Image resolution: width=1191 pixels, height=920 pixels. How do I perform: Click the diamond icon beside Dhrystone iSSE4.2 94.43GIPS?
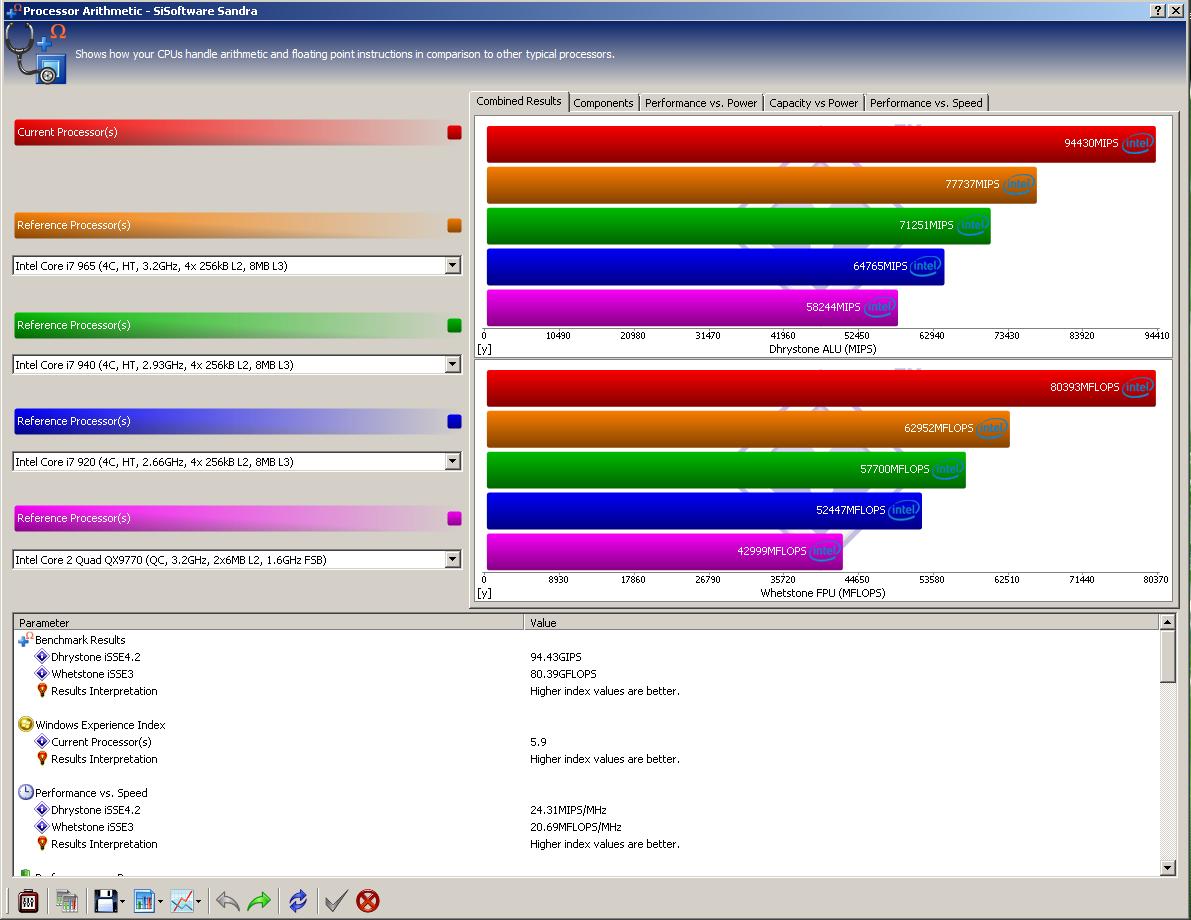[x=42, y=656]
